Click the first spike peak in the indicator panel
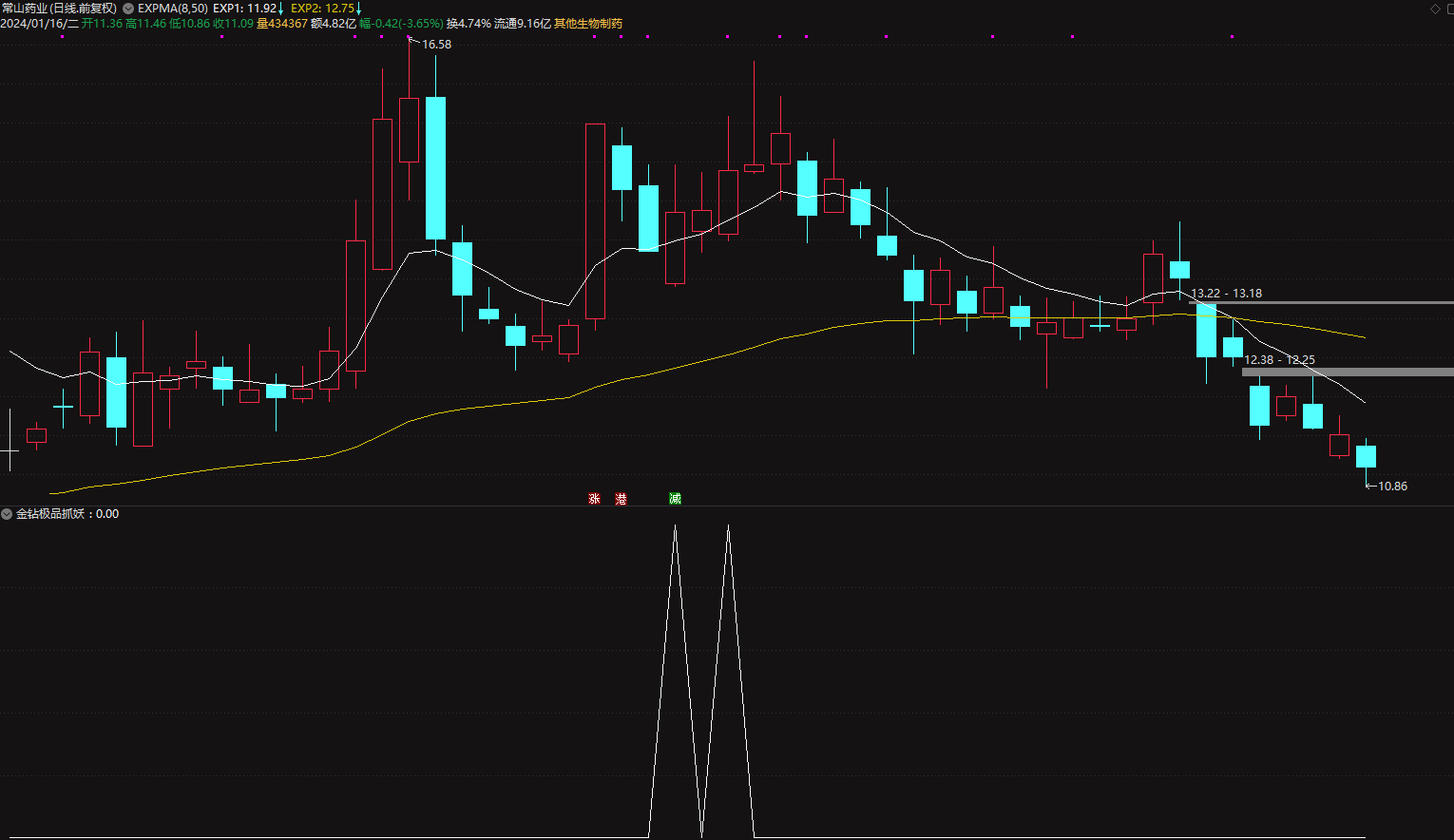1454x840 pixels. [x=675, y=526]
